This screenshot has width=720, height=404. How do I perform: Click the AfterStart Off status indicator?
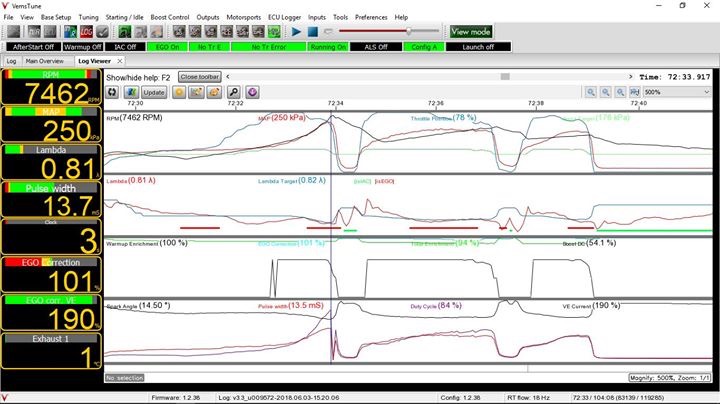[33, 47]
